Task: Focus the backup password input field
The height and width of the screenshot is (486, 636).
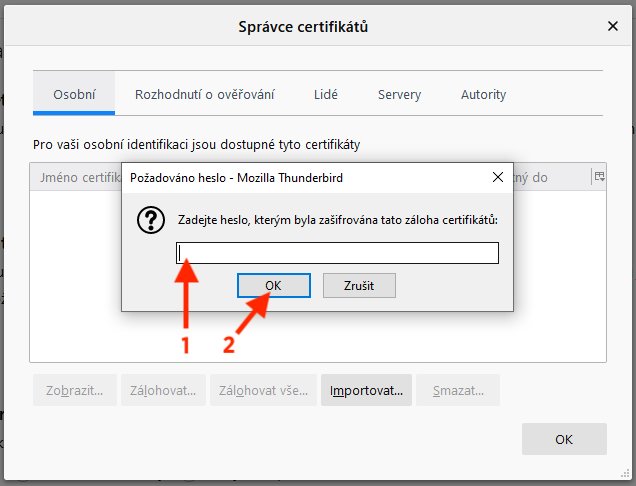Action: coord(337,253)
